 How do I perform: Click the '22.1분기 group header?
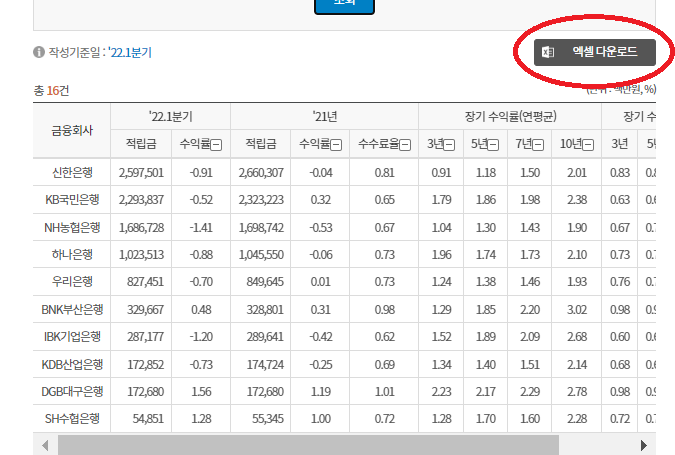[170, 117]
